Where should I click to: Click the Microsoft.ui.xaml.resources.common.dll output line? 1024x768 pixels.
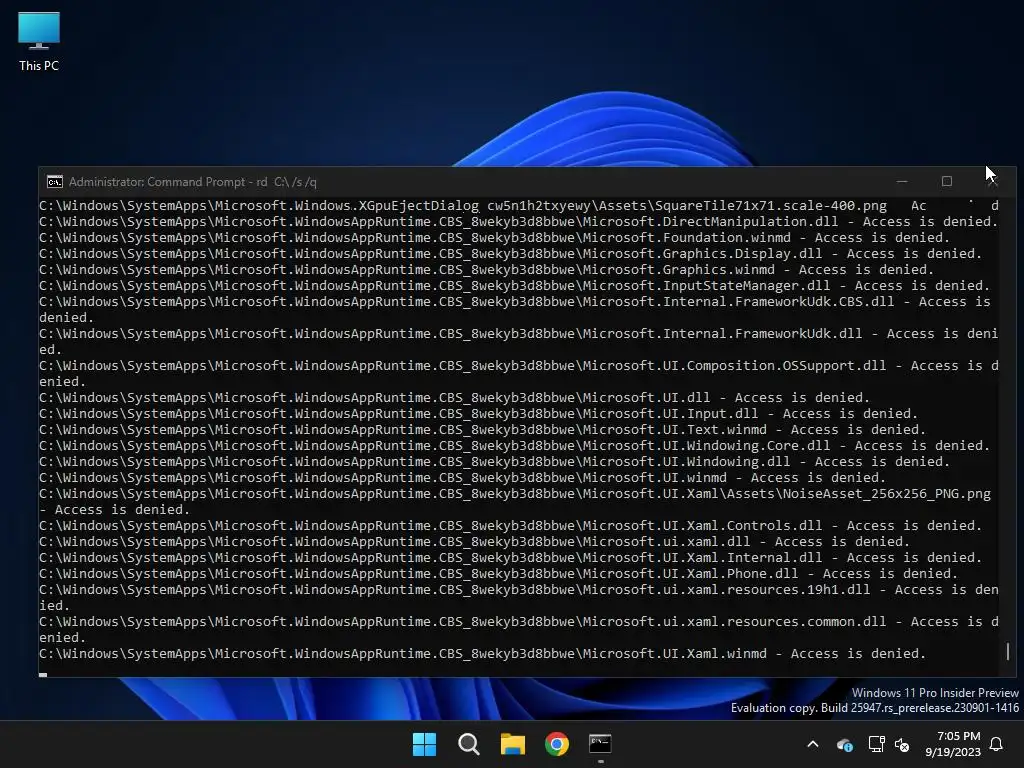519,630
